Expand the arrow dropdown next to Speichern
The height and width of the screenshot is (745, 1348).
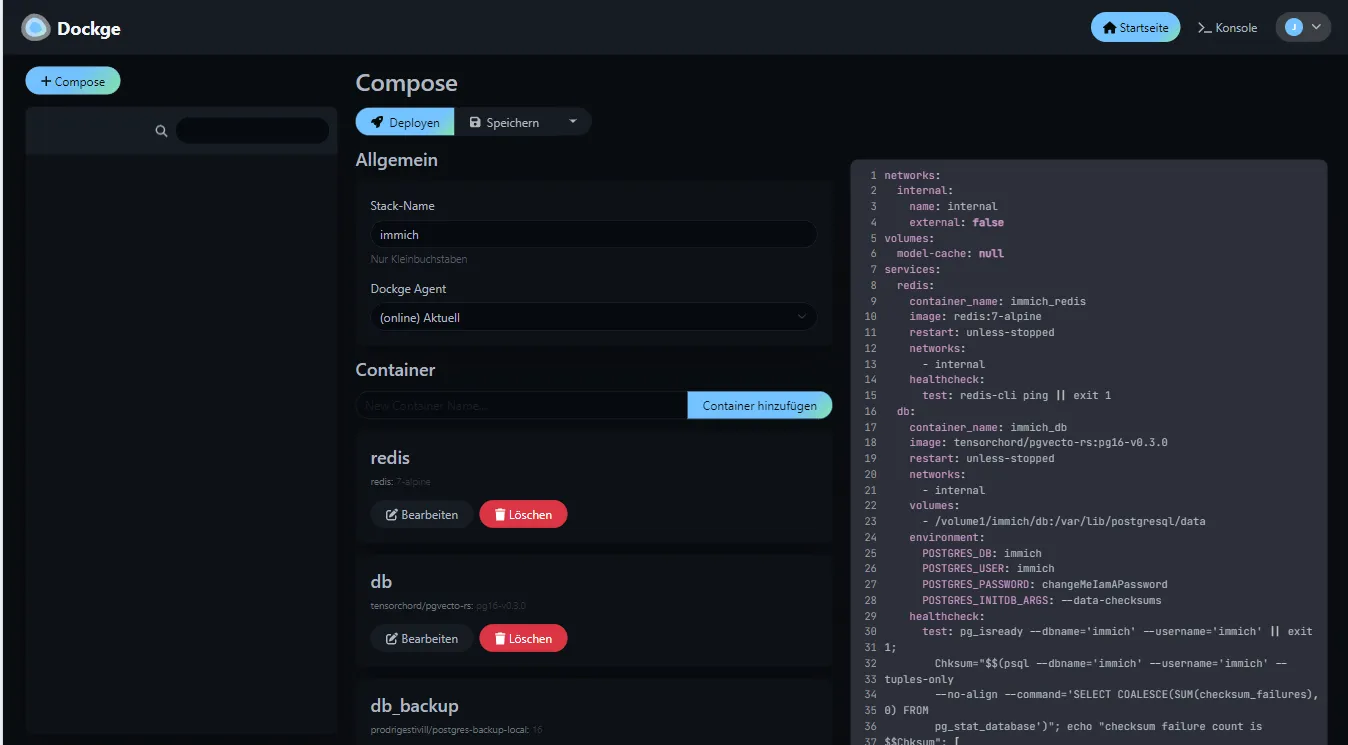pyautogui.click(x=573, y=122)
